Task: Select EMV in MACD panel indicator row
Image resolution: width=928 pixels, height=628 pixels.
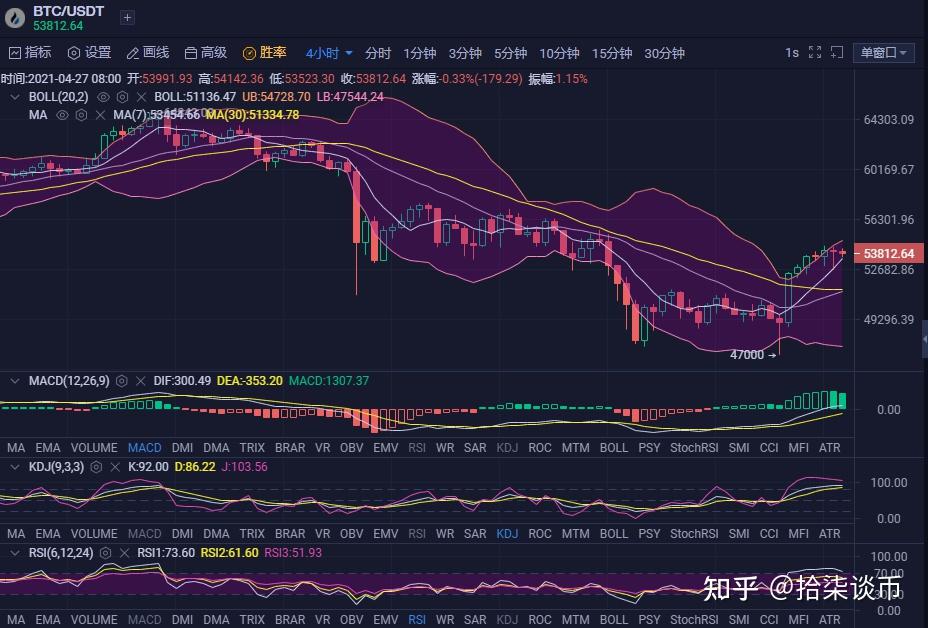Action: point(385,447)
